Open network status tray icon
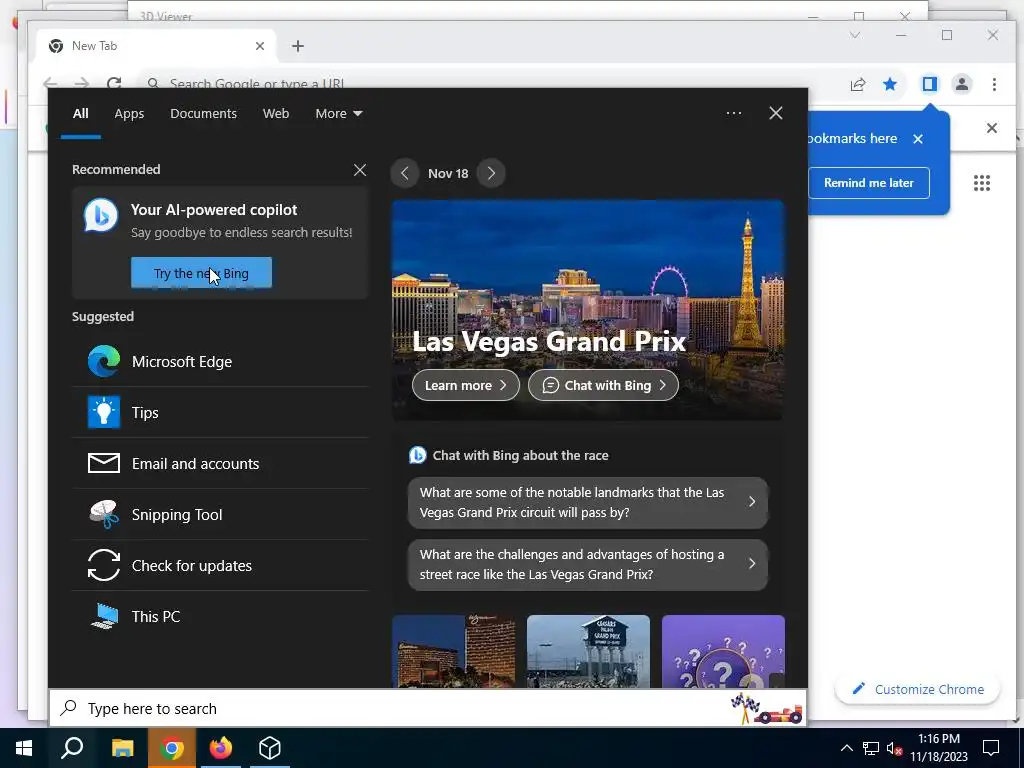The height and width of the screenshot is (768, 1024). 871,748
